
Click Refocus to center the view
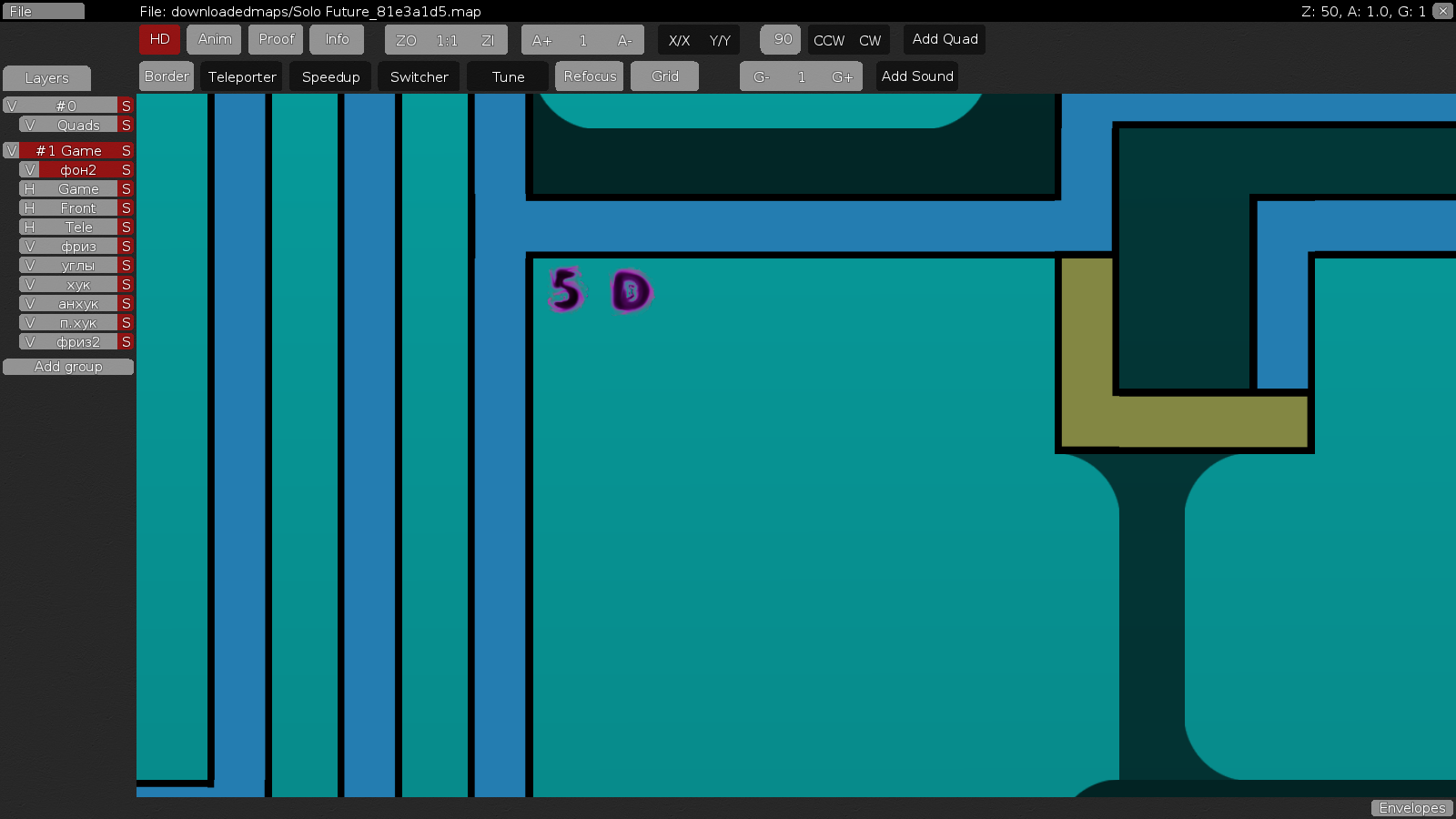[x=589, y=76]
